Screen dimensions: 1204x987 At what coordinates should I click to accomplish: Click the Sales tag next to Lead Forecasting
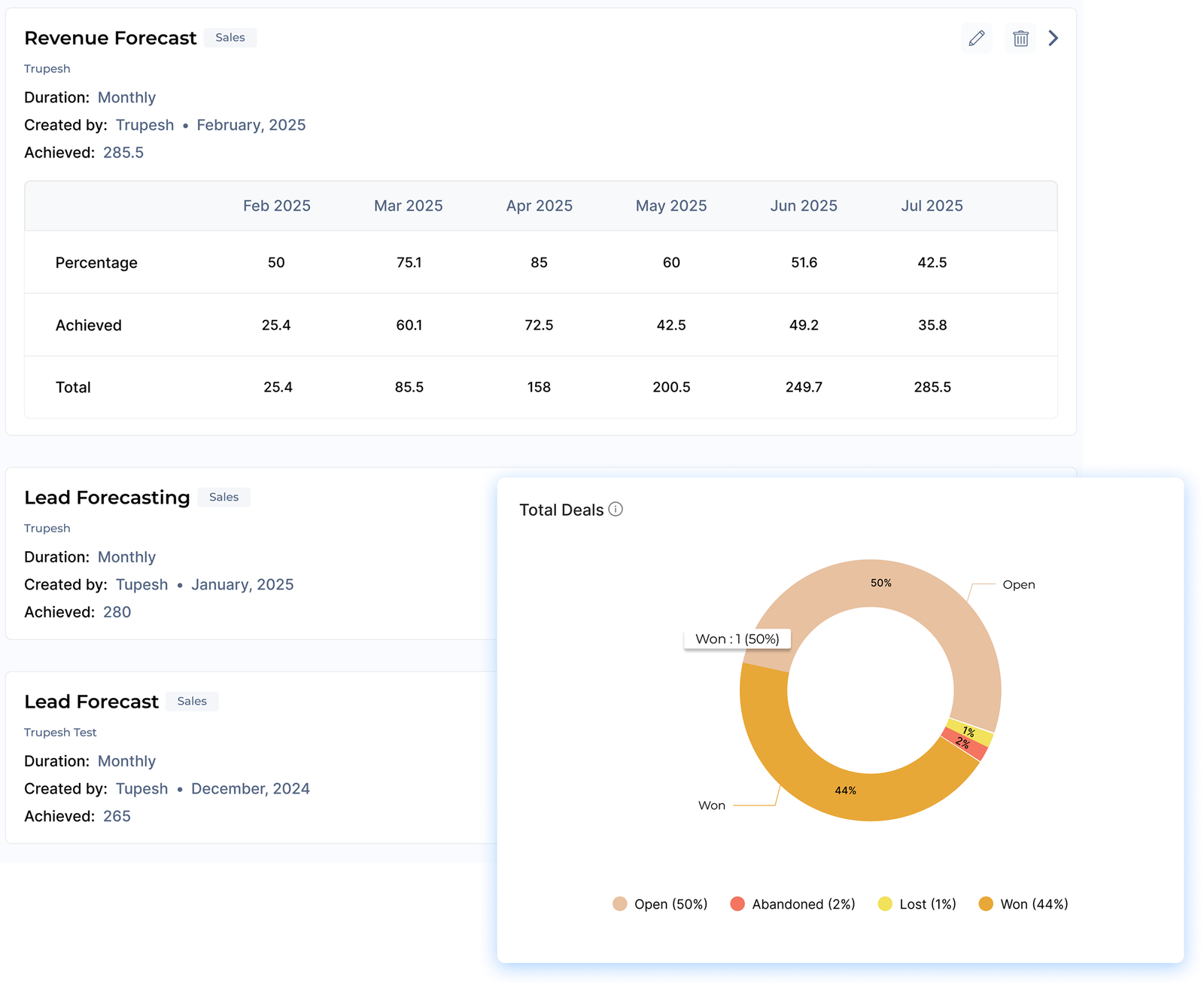pos(223,498)
